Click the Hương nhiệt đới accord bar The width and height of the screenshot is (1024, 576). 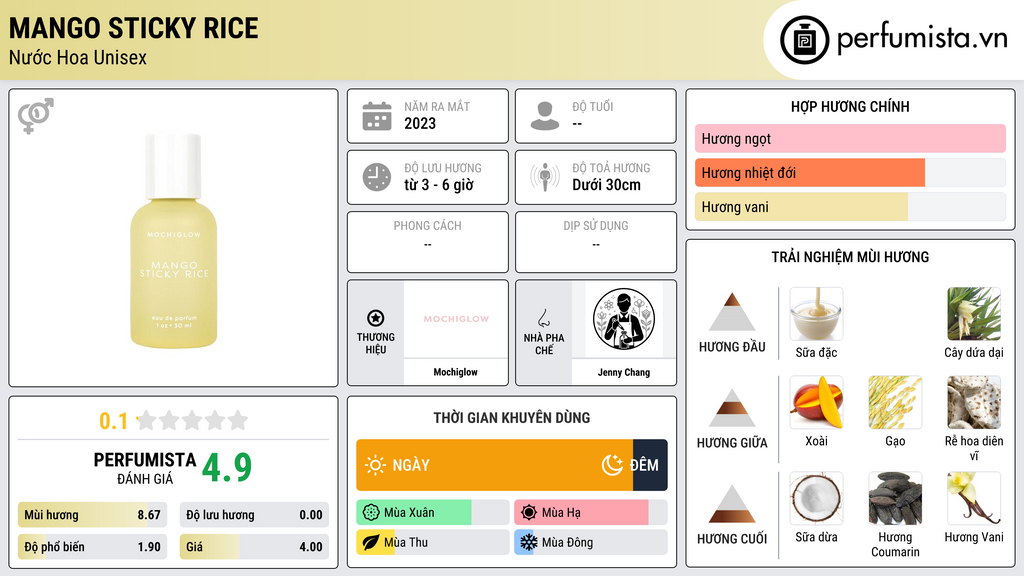(x=850, y=172)
